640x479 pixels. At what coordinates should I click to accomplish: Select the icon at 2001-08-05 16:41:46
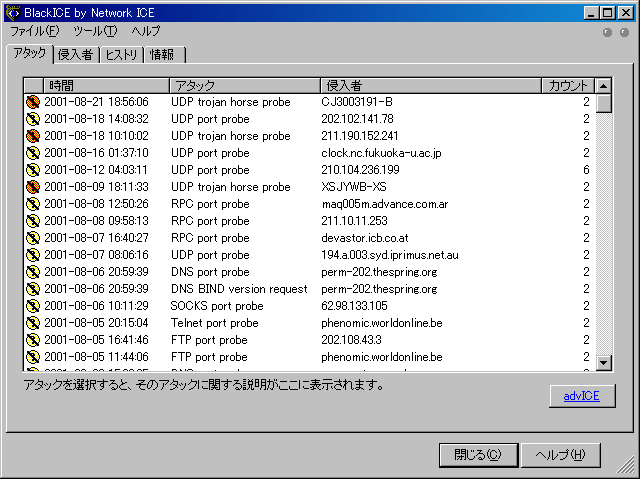pyautogui.click(x=33, y=339)
